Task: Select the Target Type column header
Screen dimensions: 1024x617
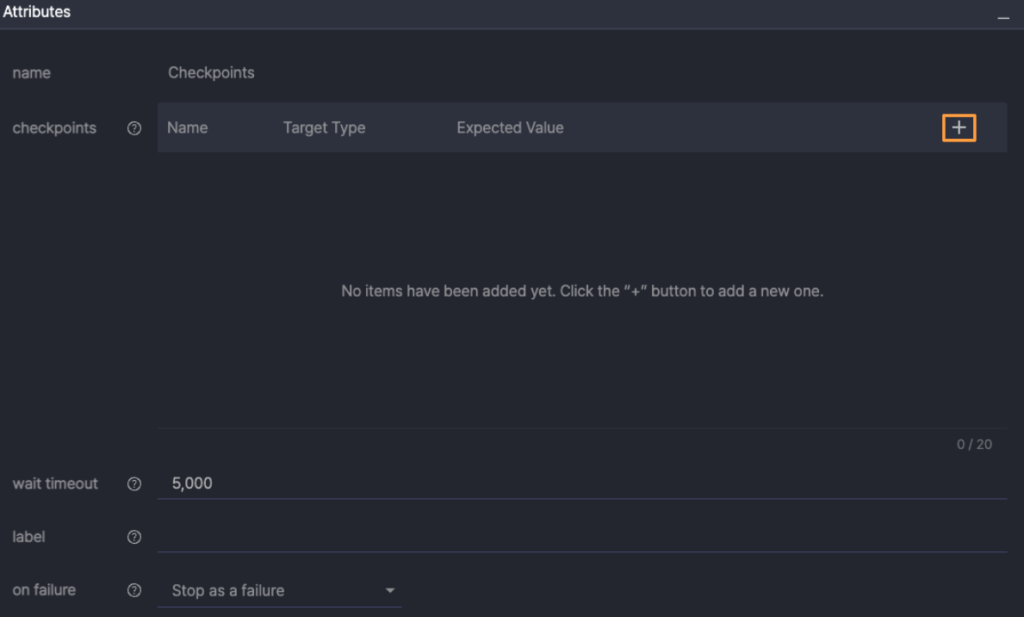Action: click(324, 128)
